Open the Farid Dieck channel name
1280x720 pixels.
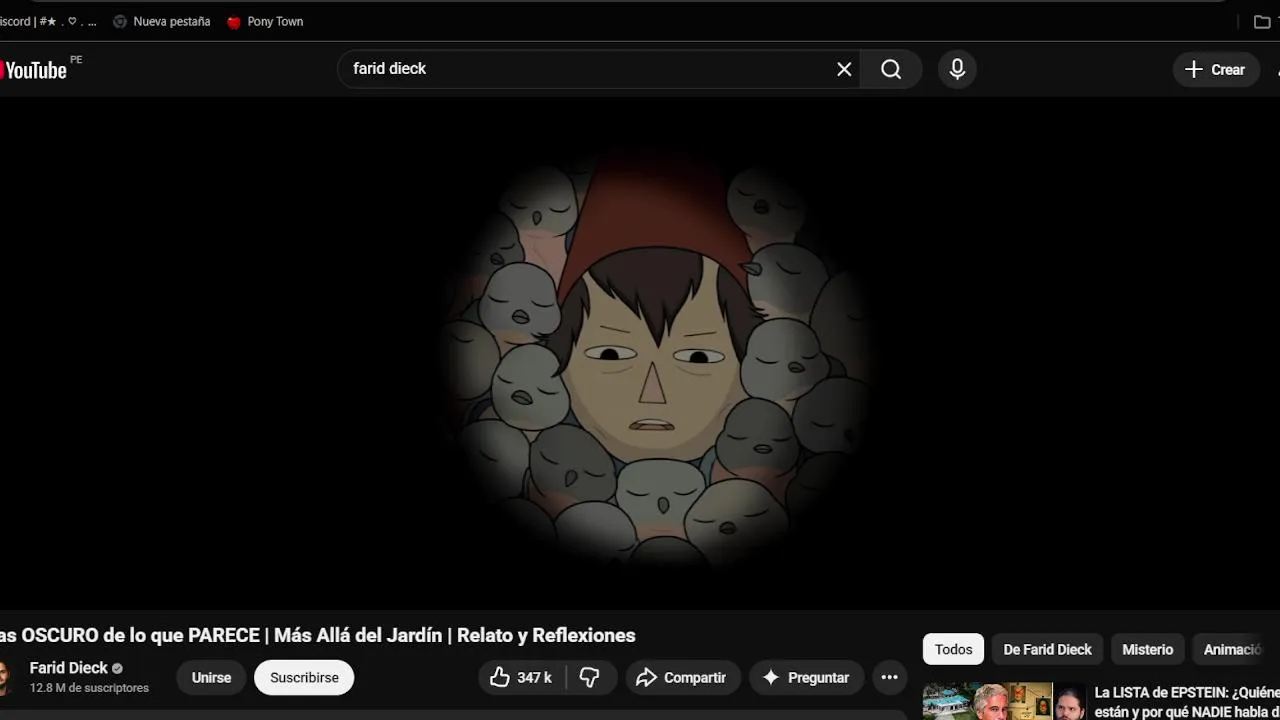click(x=68, y=668)
